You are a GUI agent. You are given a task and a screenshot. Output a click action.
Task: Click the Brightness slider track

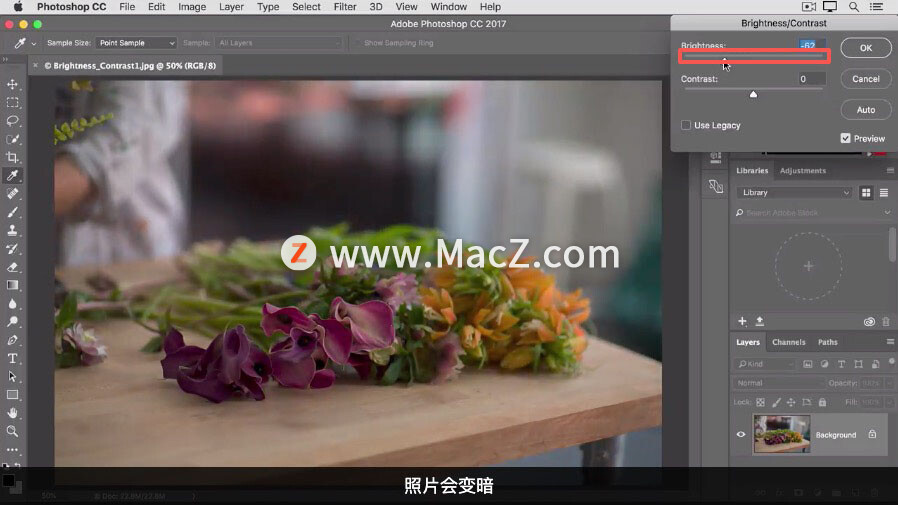click(x=753, y=56)
